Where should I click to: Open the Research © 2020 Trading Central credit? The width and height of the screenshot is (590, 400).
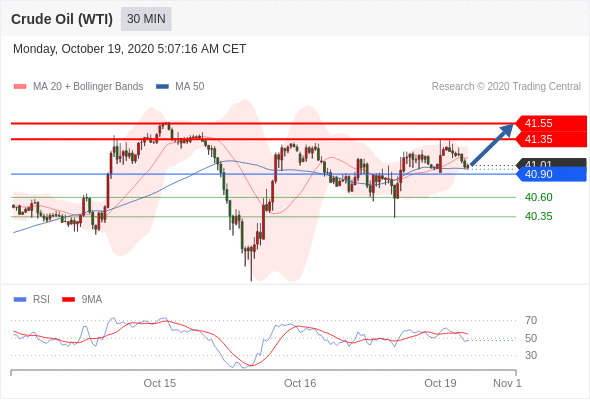506,87
